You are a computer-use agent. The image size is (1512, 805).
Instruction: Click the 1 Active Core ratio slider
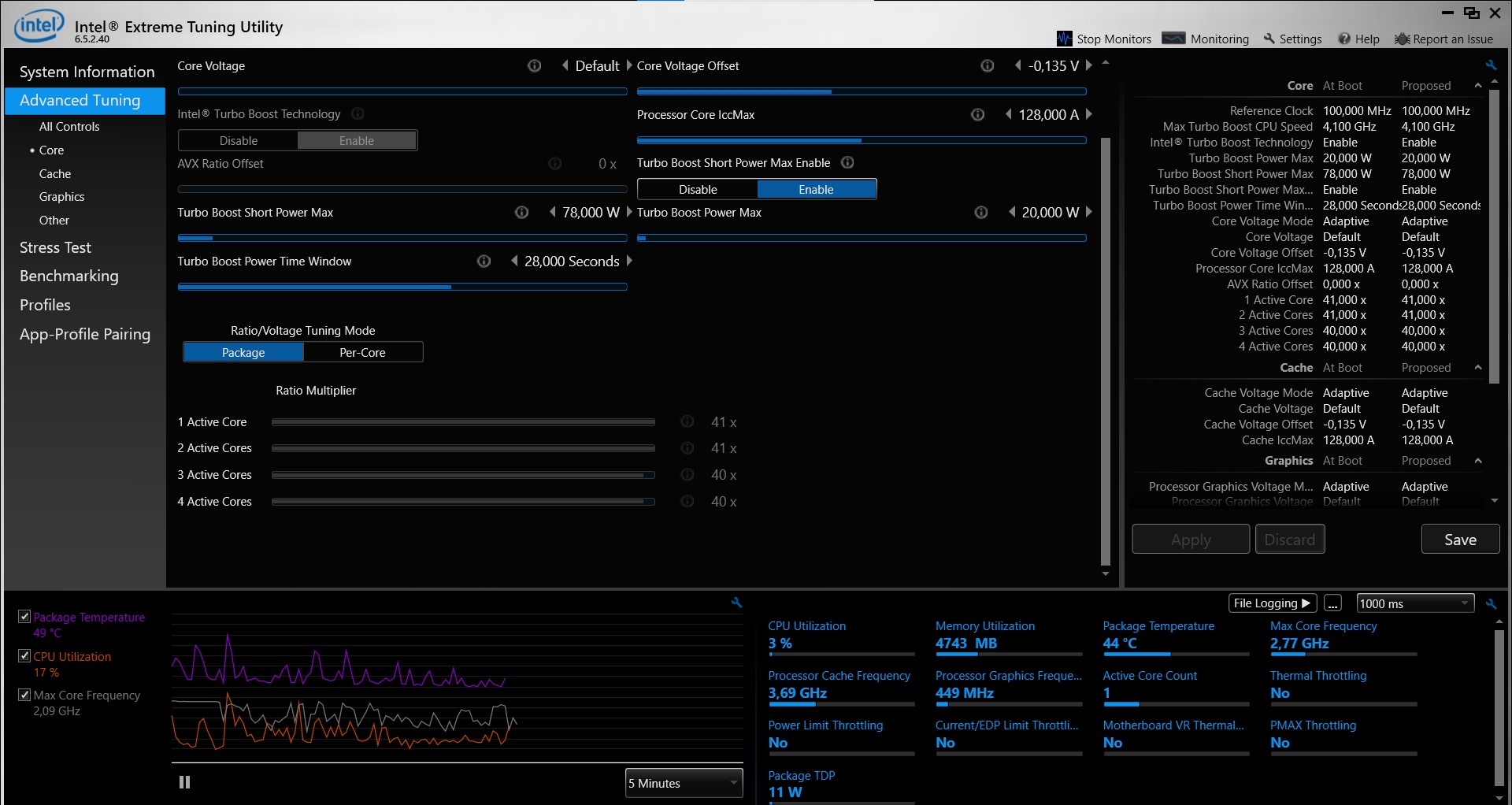pyautogui.click(x=463, y=422)
